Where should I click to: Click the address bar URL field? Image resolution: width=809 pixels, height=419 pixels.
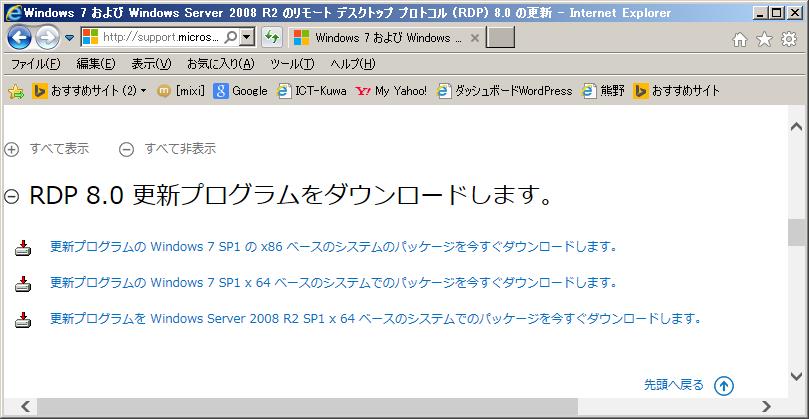tap(162, 37)
